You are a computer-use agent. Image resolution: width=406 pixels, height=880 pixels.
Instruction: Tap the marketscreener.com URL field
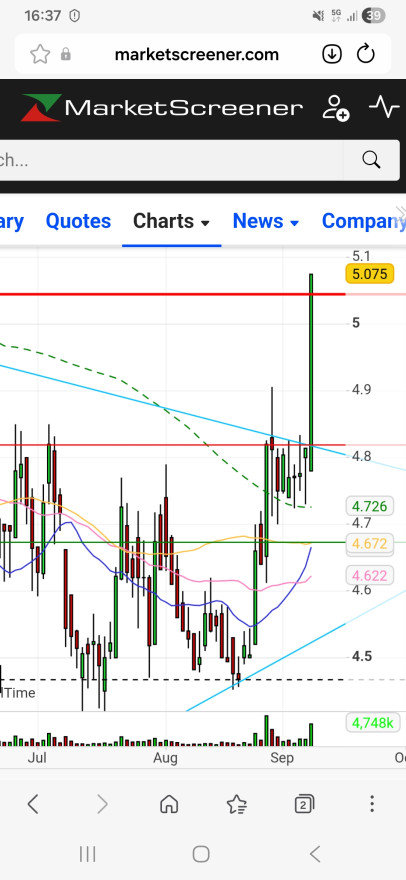(197, 54)
